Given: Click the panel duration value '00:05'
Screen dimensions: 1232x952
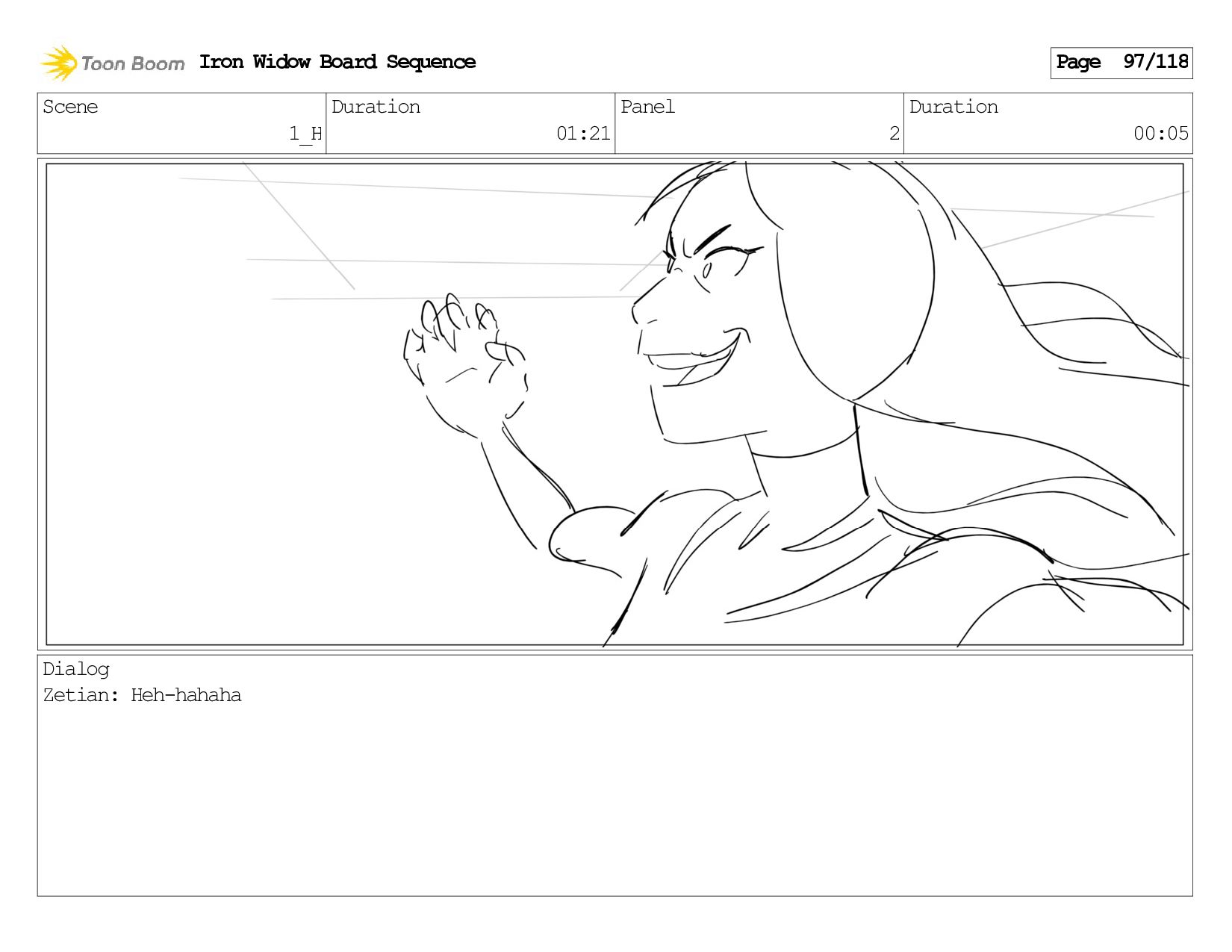Looking at the screenshot, I should coord(1160,134).
